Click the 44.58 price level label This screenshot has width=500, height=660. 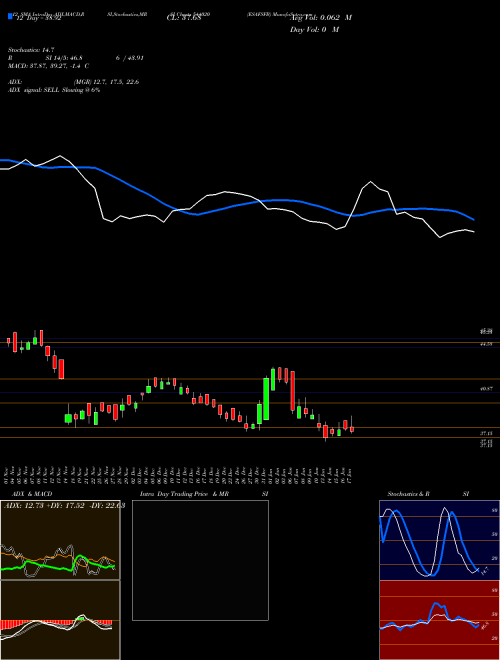tap(486, 344)
